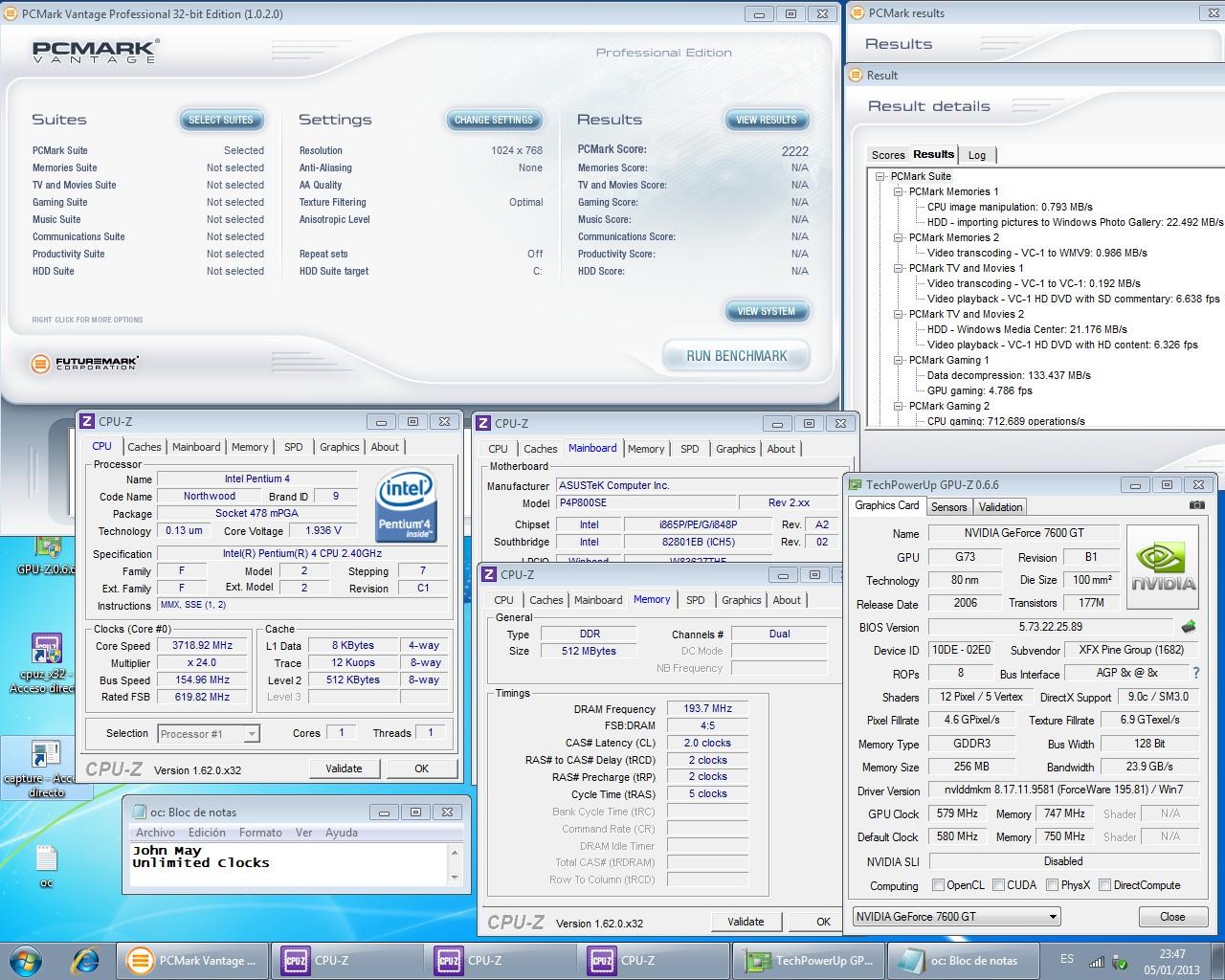Click the CHANGE SETTINGS button
The width and height of the screenshot is (1225, 980).
pos(494,120)
